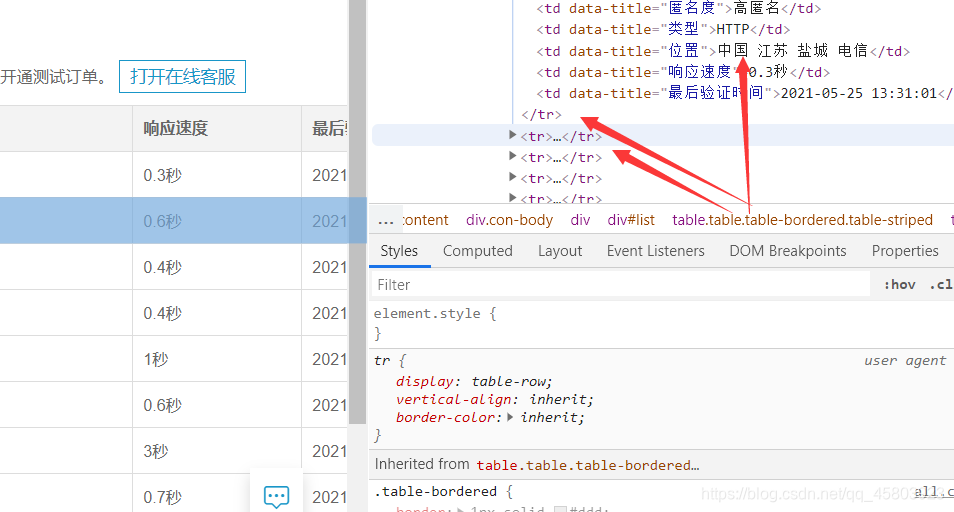This screenshot has width=954, height=512.
Task: Expand the highlighted collapsed tr element
Action: tap(512, 135)
